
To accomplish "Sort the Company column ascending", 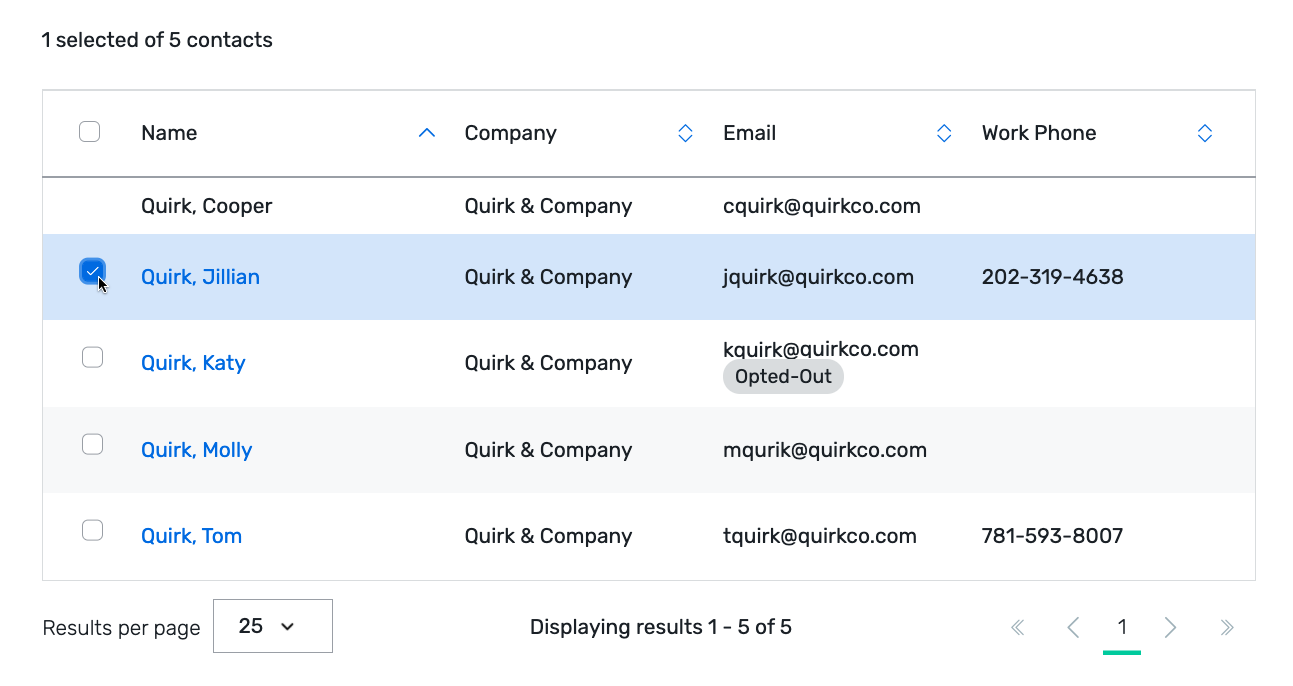I will (x=685, y=132).
